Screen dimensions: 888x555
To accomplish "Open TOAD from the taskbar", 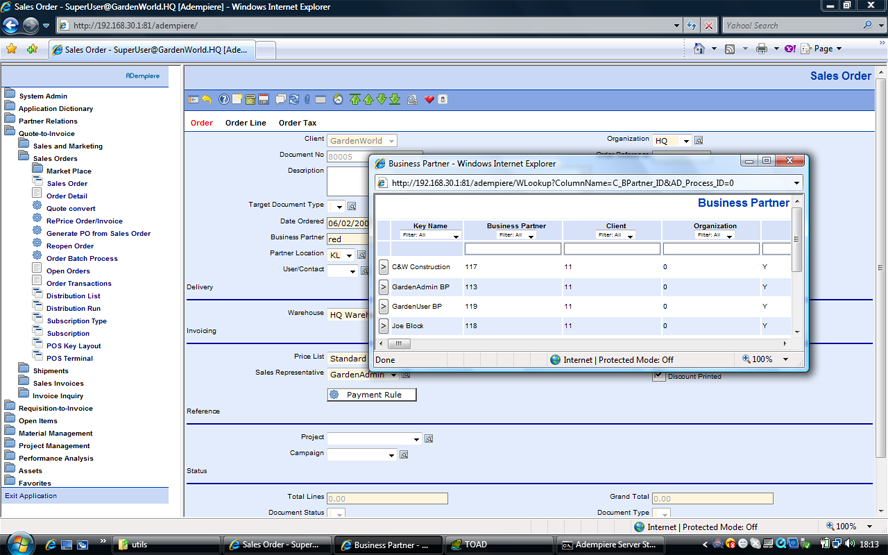I will point(498,545).
